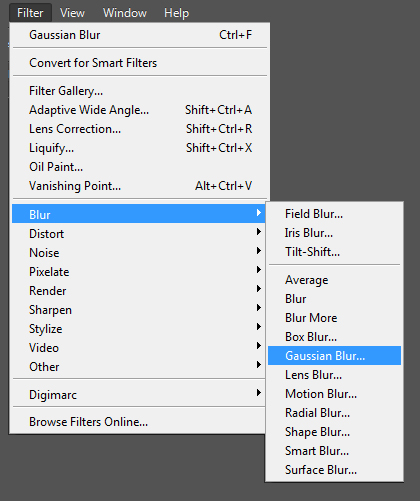This screenshot has width=420, height=501.
Task: Select Field Blur... option
Action: 334,214
